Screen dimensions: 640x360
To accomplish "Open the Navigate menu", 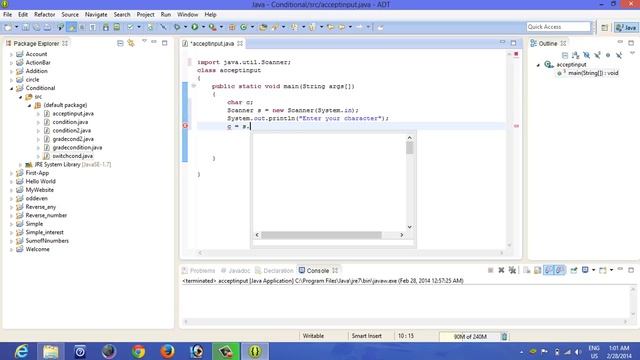I will pyautogui.click(x=96, y=14).
